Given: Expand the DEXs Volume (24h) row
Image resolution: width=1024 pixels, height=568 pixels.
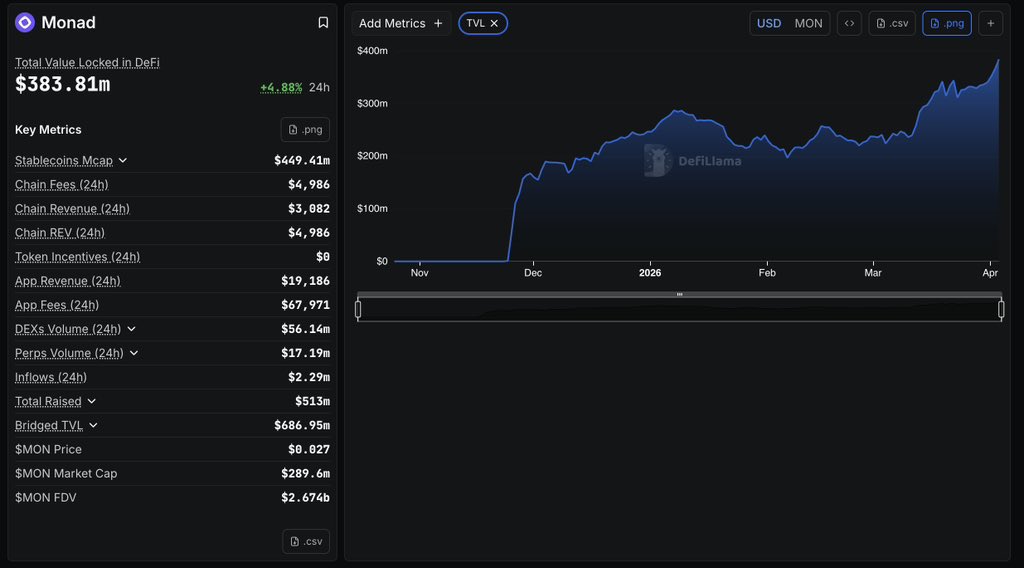Looking at the screenshot, I should point(131,329).
